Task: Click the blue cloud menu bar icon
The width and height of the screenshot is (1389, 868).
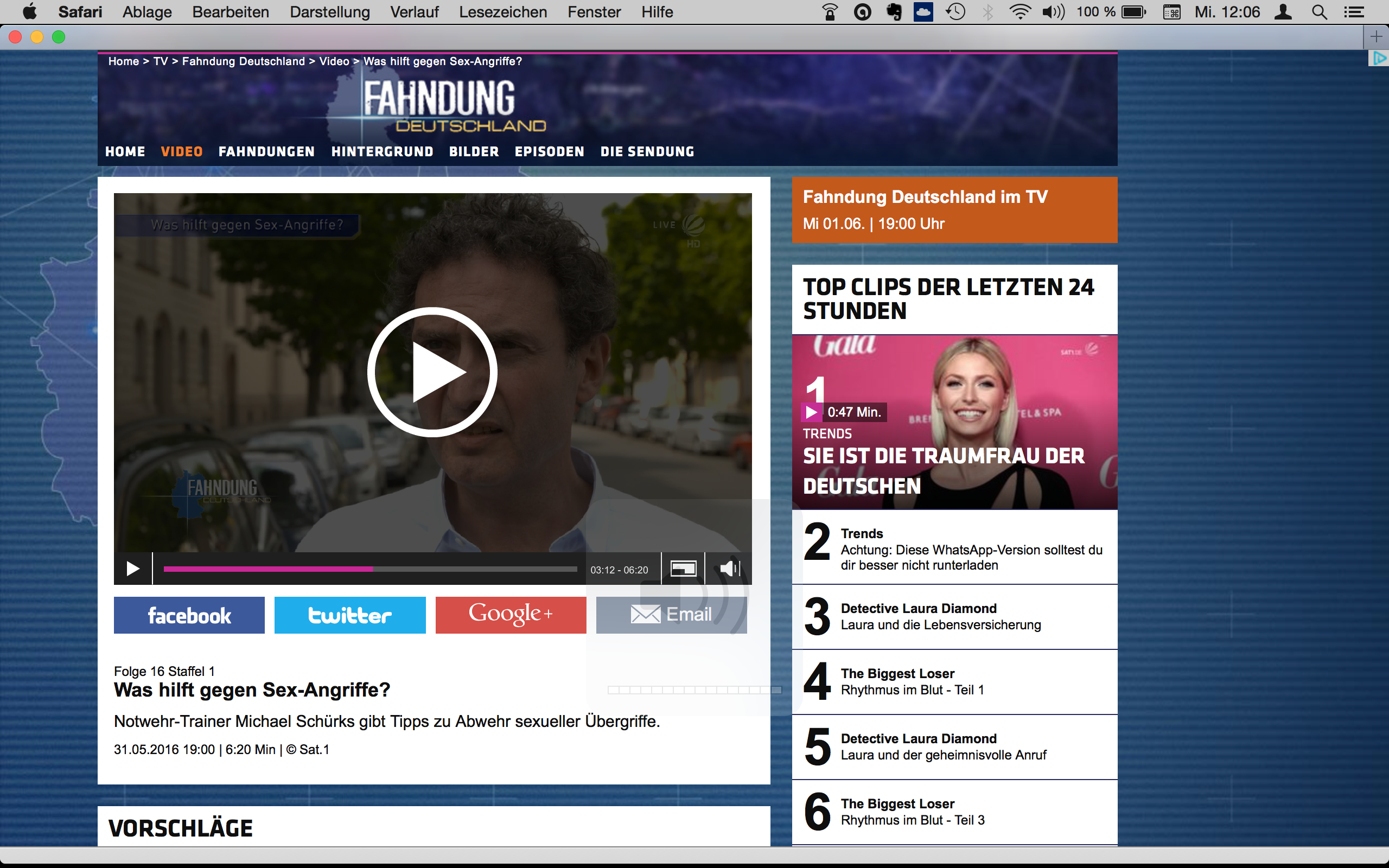Action: coord(923,12)
